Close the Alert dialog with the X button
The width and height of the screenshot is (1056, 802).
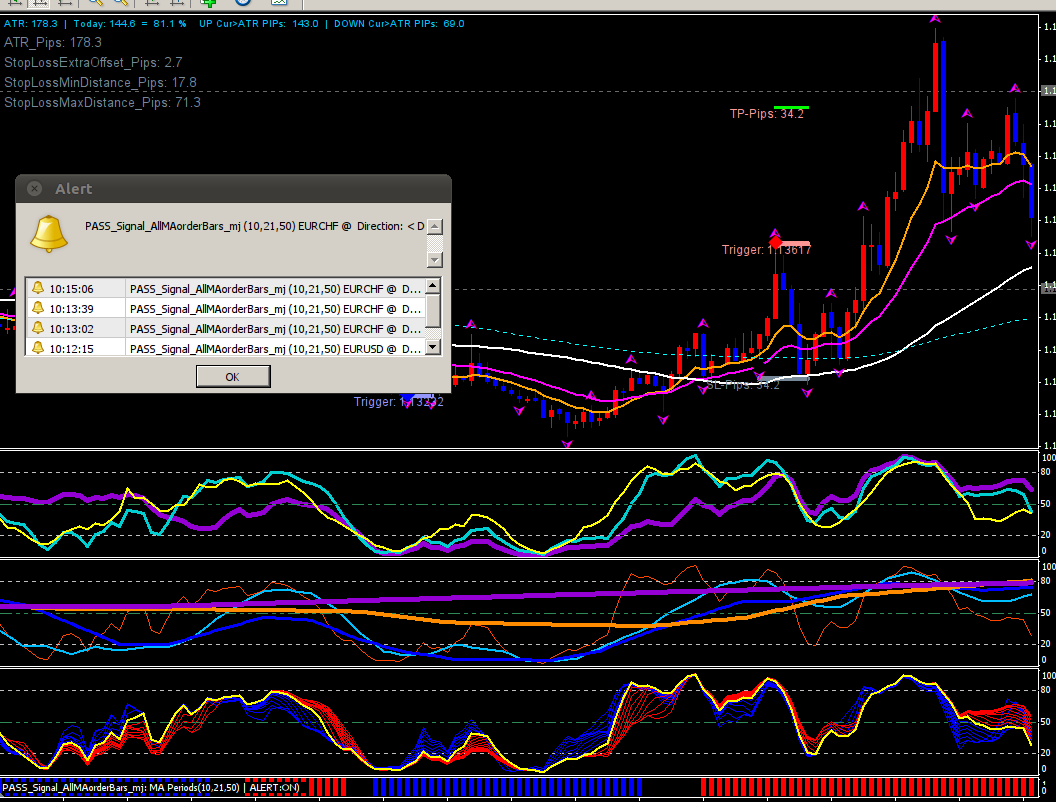(x=34, y=189)
